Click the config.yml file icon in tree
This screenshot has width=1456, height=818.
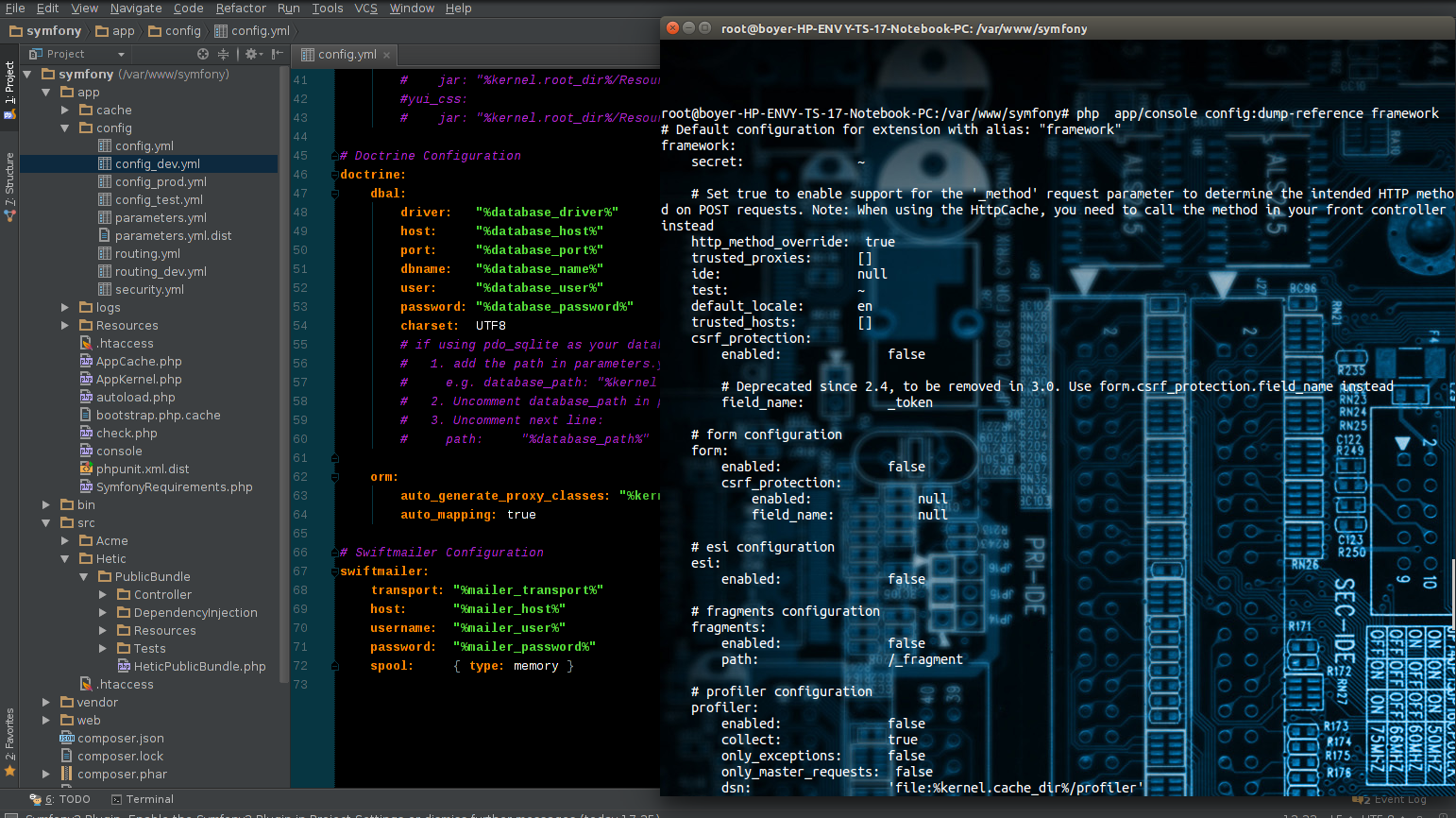point(105,145)
